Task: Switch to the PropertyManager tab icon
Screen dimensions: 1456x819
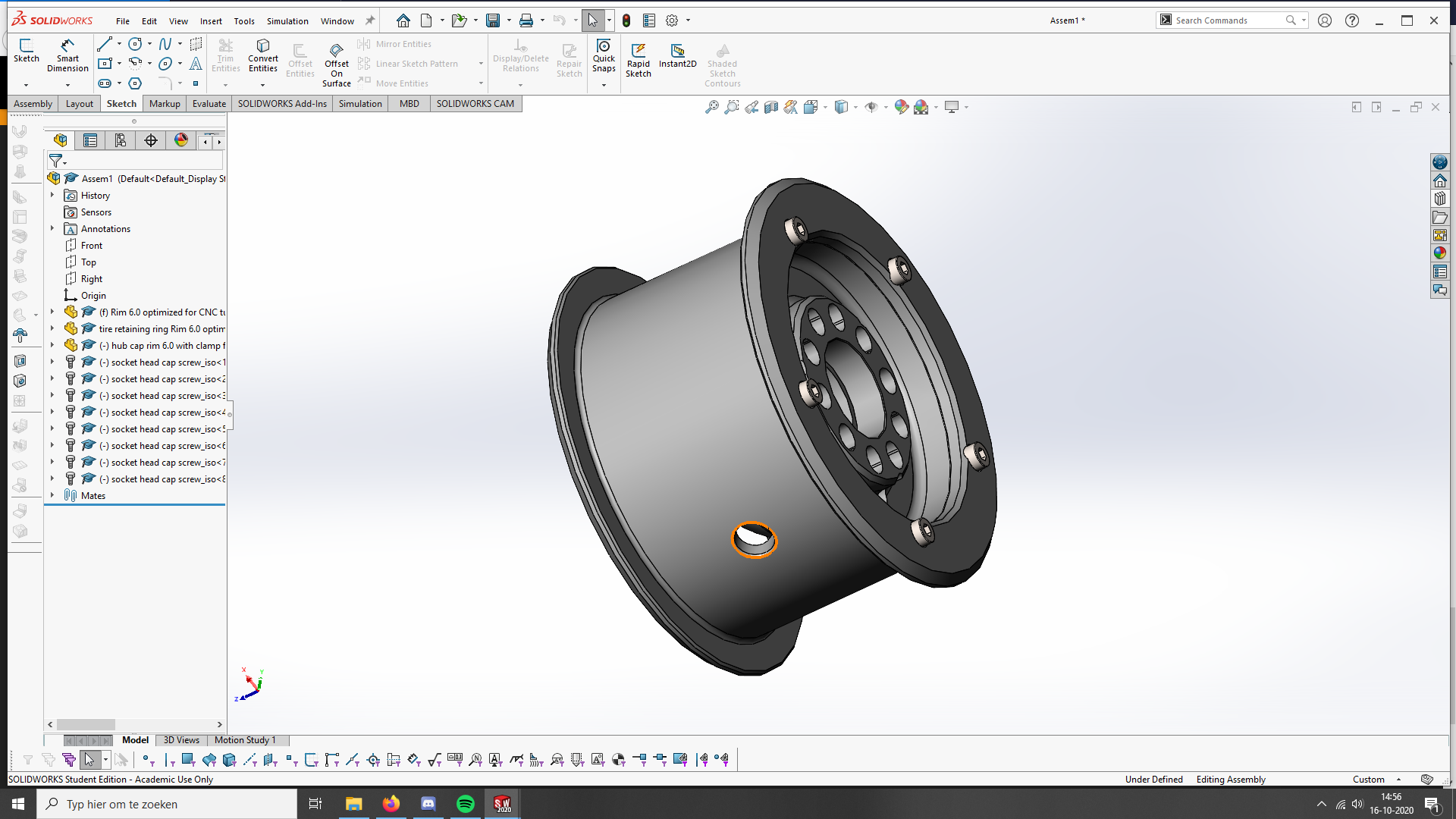Action: pos(90,140)
